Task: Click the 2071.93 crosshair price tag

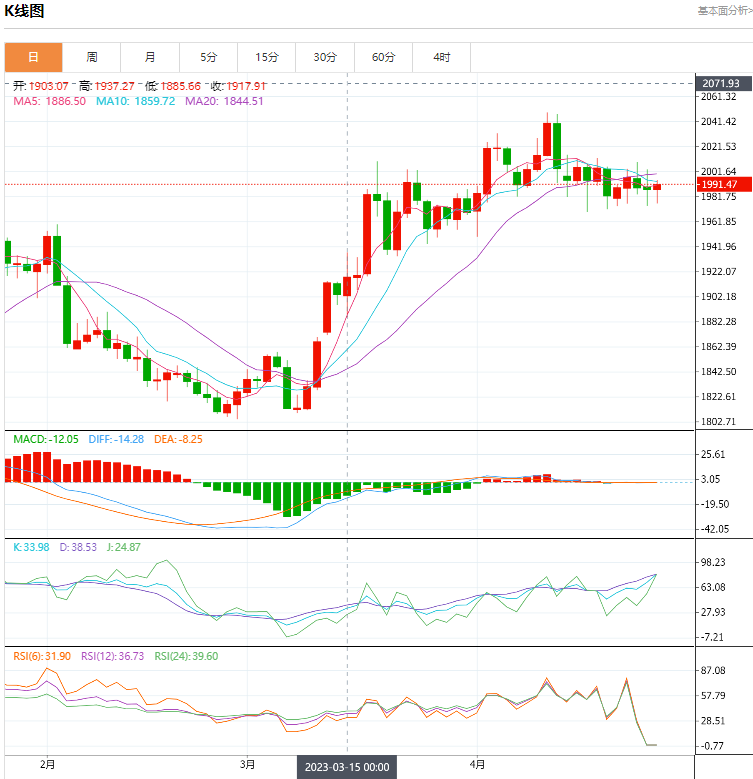Action: tap(724, 83)
